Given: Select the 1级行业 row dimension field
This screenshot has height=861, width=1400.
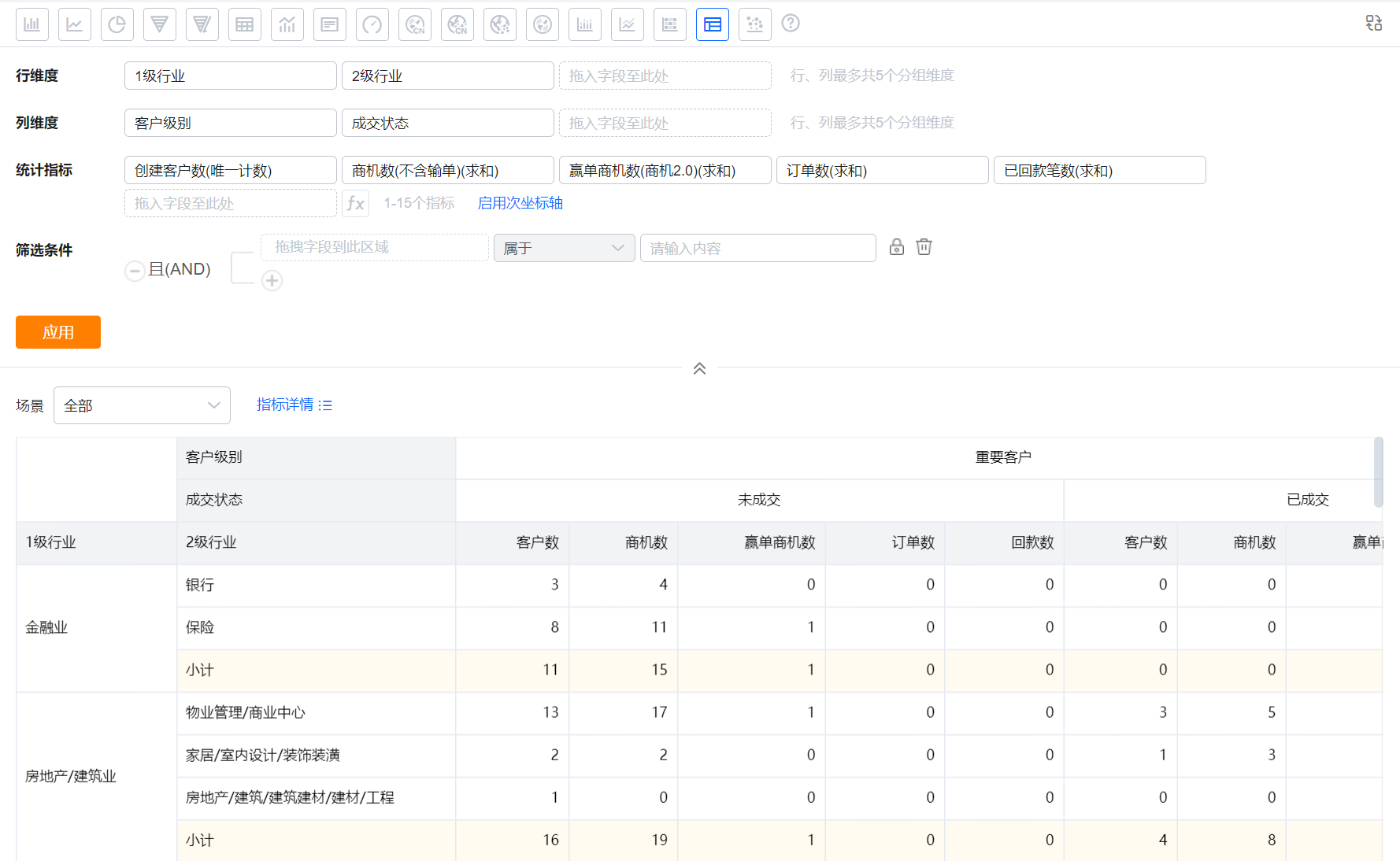Looking at the screenshot, I should coord(230,76).
